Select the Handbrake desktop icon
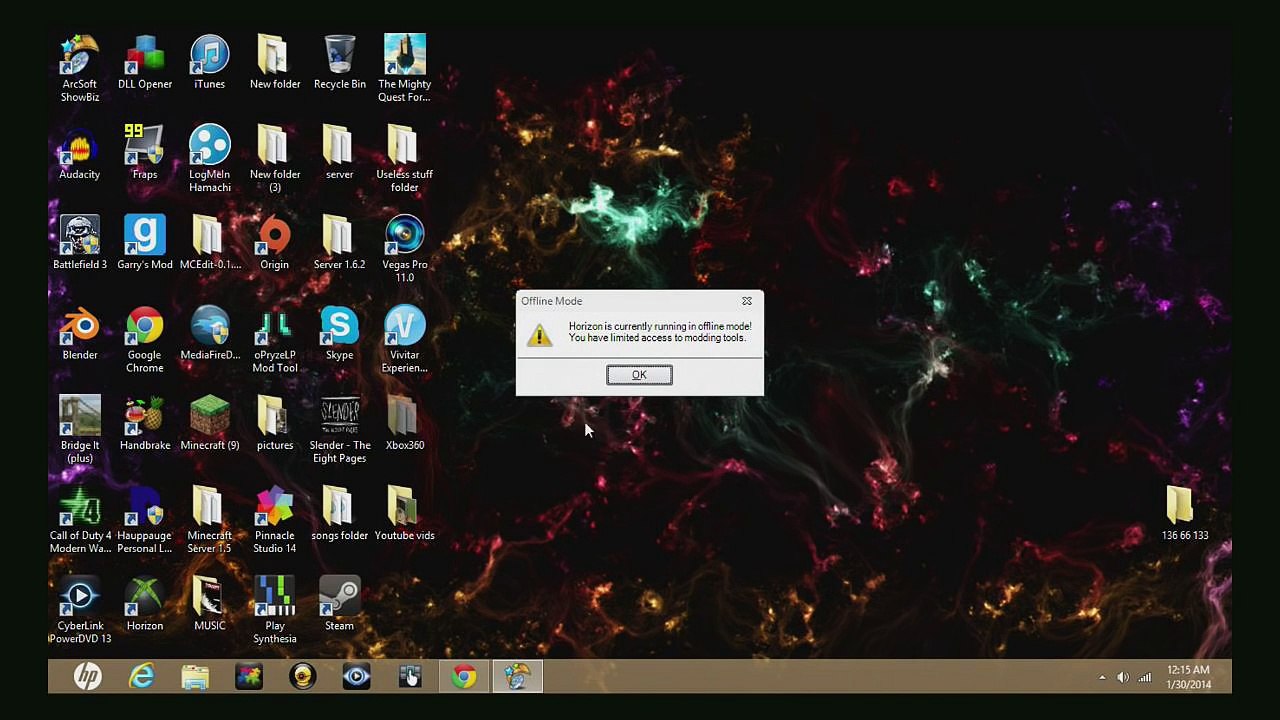The height and width of the screenshot is (720, 1280). point(145,422)
